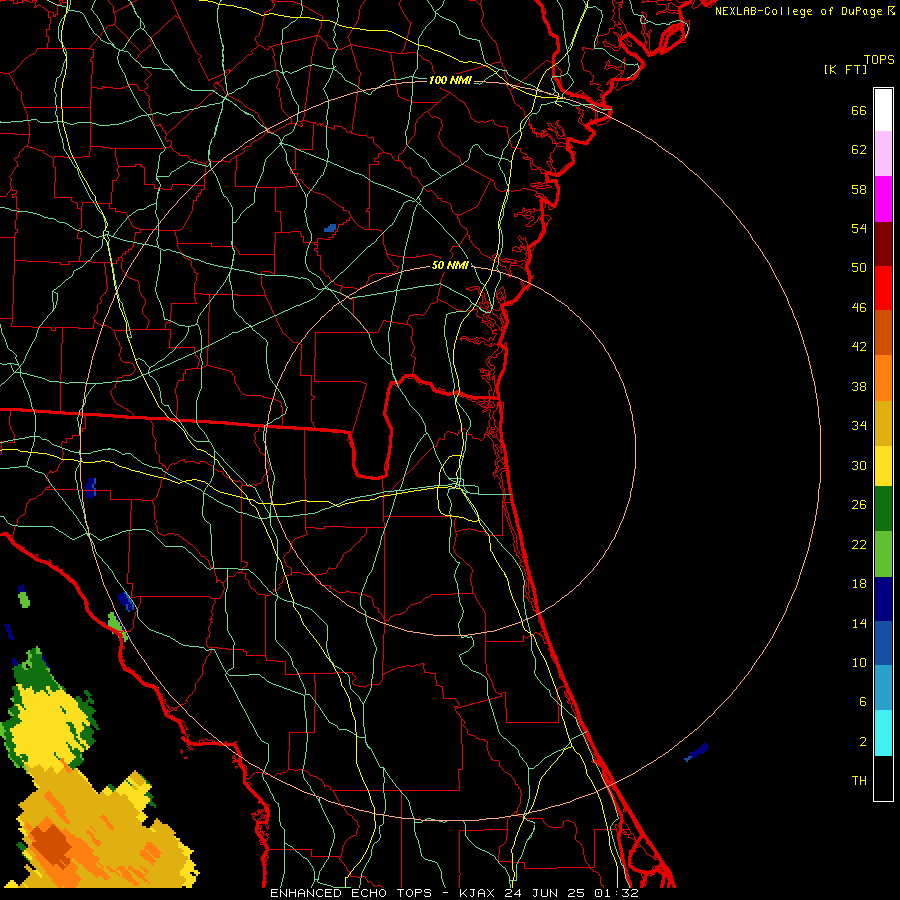Click the '6' legend value
Screen dimensions: 900x900
863,702
